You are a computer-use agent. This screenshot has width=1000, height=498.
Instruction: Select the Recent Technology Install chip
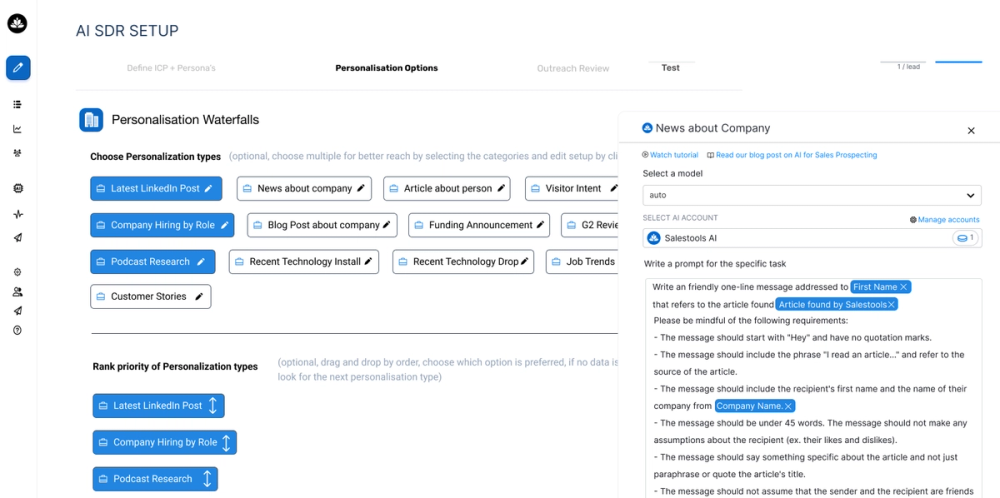coord(304,261)
